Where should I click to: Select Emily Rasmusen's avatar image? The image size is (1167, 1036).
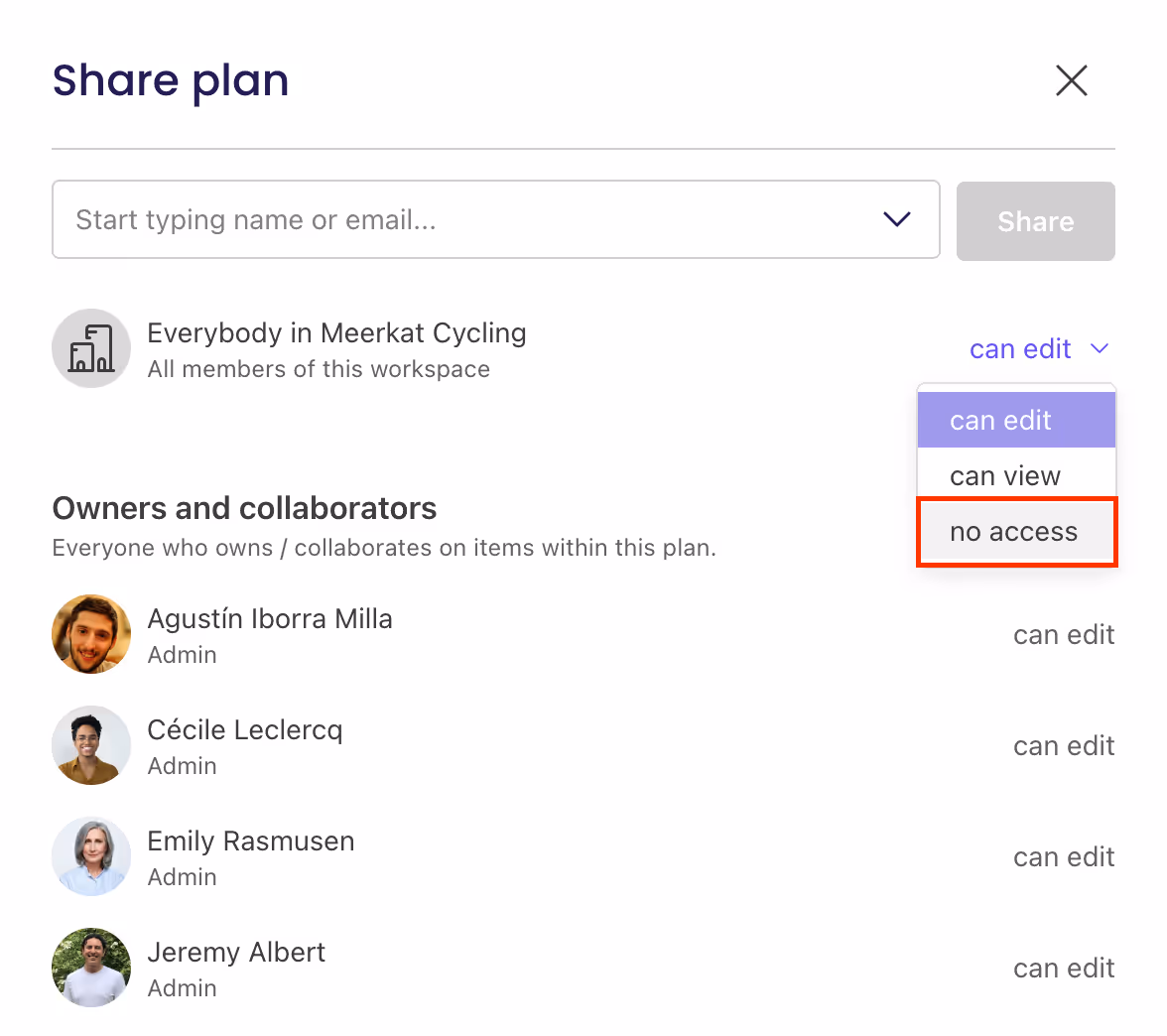pos(90,855)
